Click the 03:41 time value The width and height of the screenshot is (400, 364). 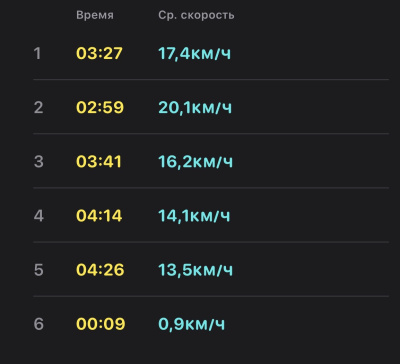pos(99,162)
